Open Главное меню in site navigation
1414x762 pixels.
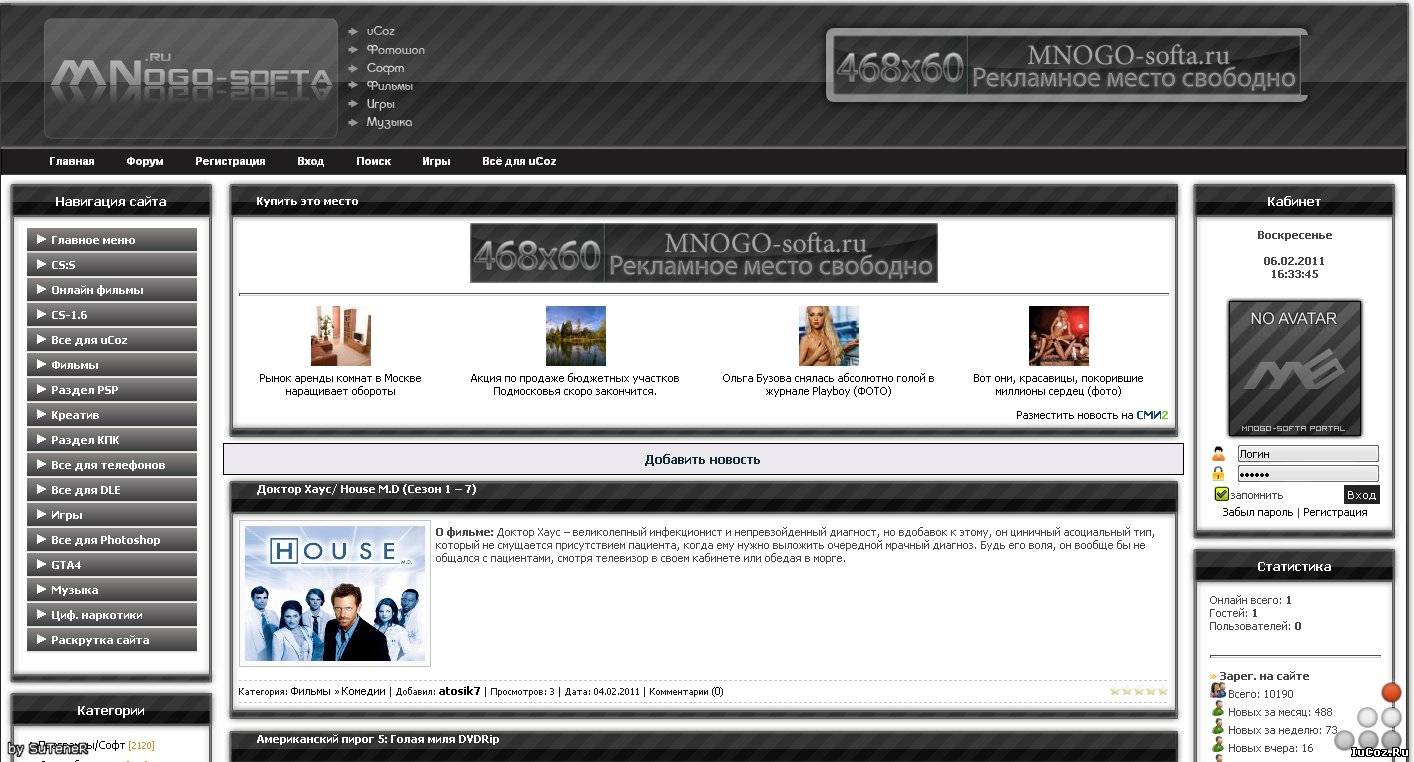pos(112,240)
